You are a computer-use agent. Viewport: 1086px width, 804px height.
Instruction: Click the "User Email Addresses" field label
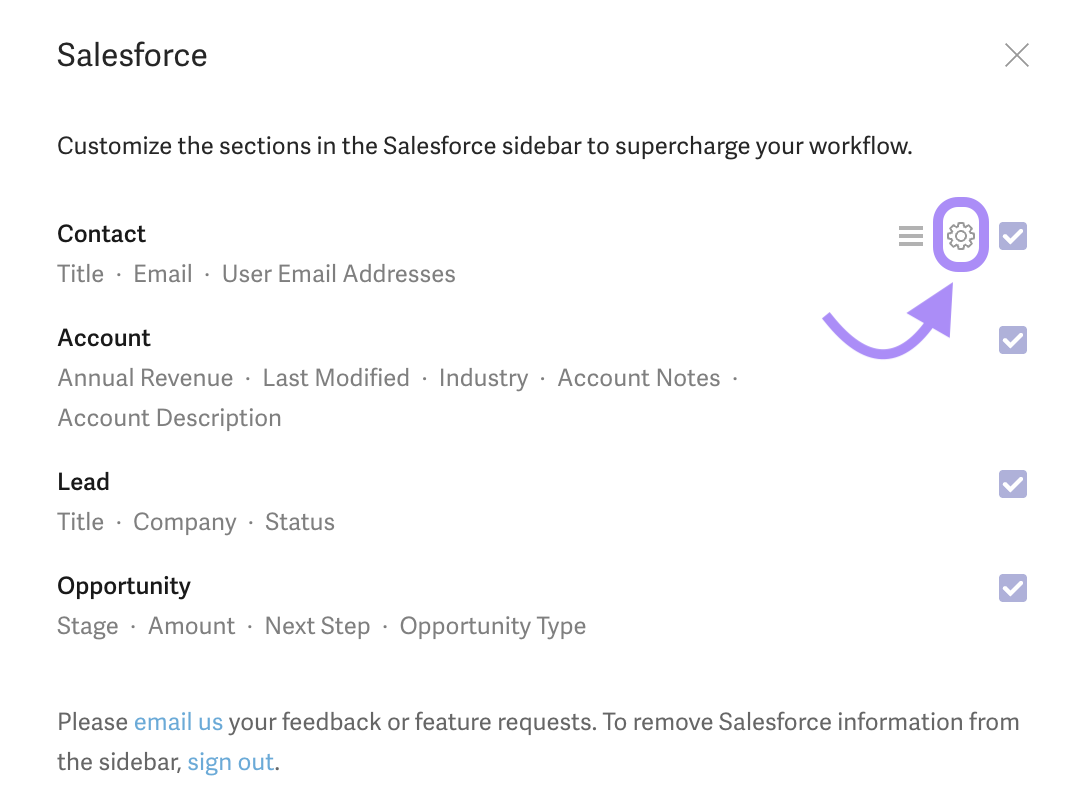click(338, 274)
